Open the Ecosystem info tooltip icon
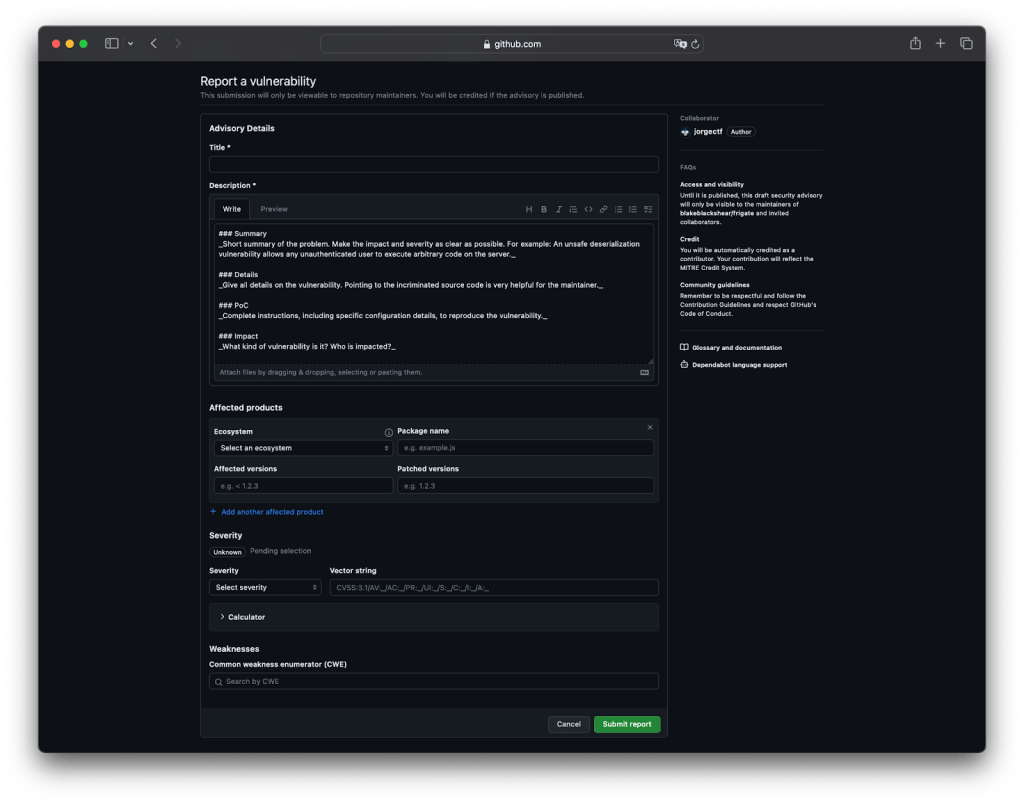The height and width of the screenshot is (803, 1024). pyautogui.click(x=388, y=430)
